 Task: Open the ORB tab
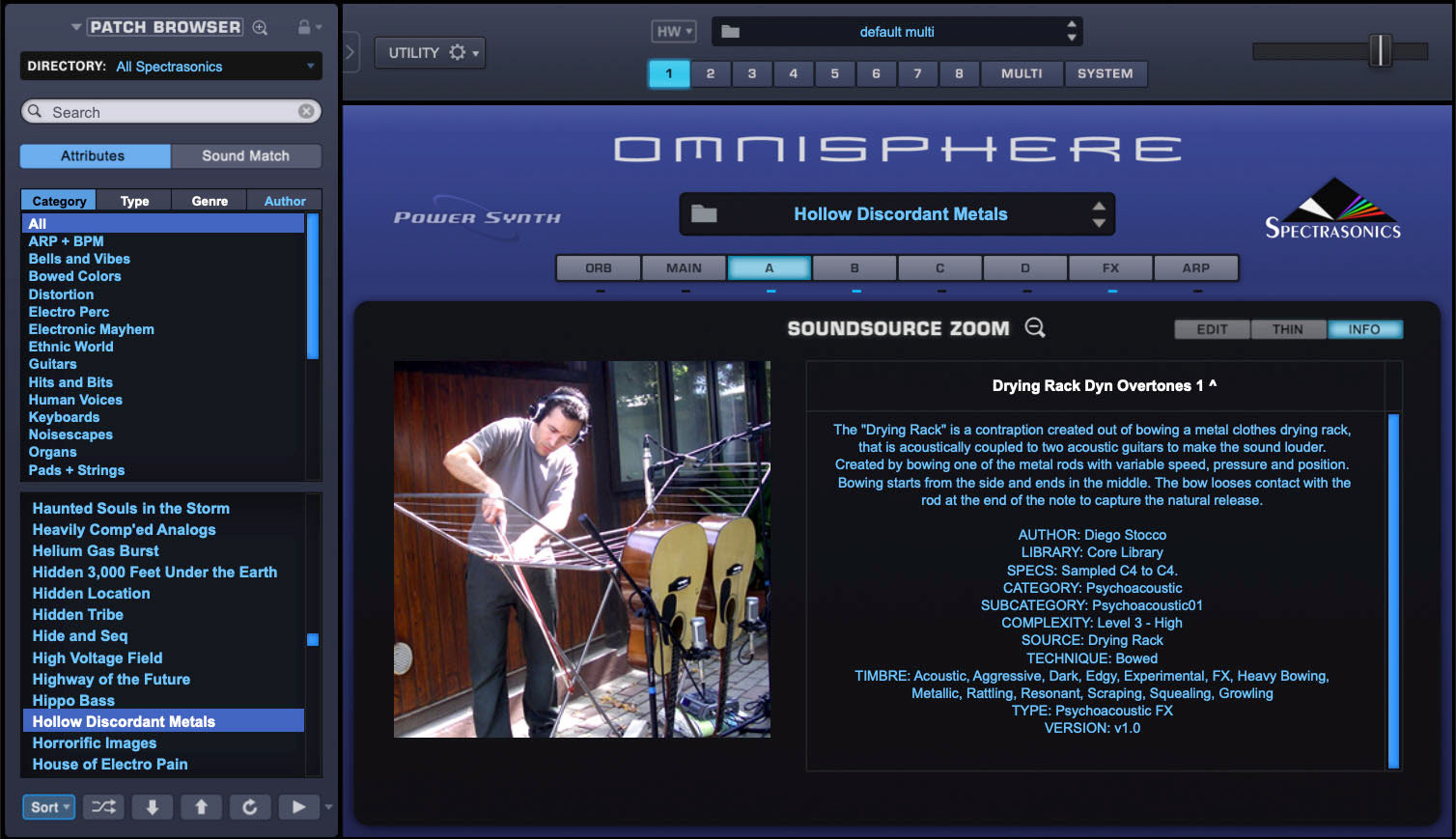click(x=599, y=267)
